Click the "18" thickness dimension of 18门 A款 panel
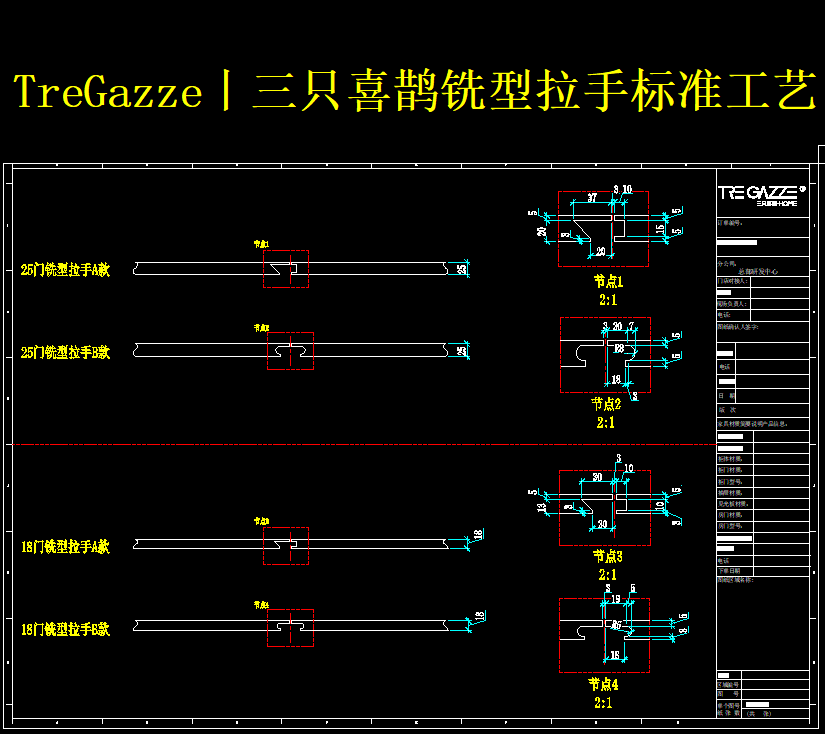 click(x=478, y=535)
